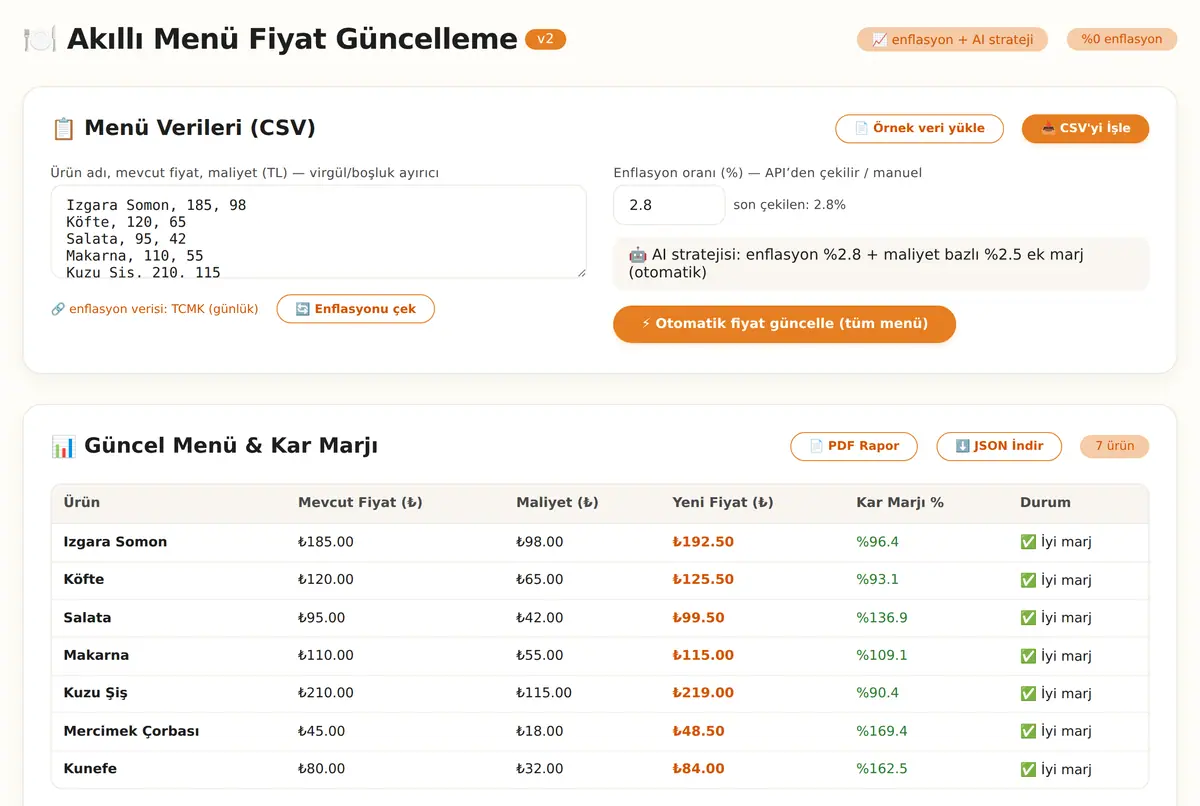
Task: Click the %0 enflasyon badge
Action: 1122,39
